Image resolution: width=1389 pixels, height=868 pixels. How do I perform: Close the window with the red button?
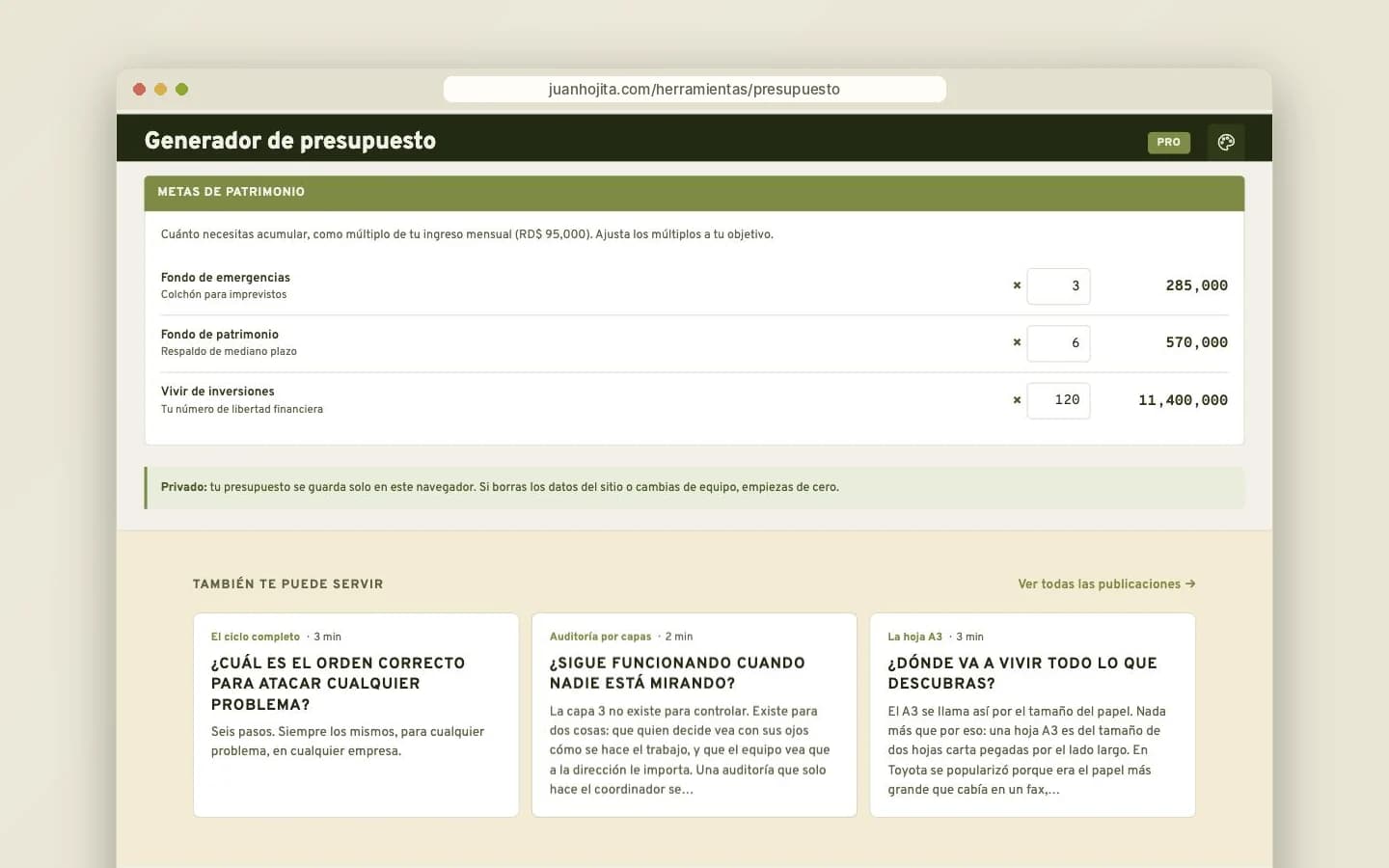click(x=139, y=90)
